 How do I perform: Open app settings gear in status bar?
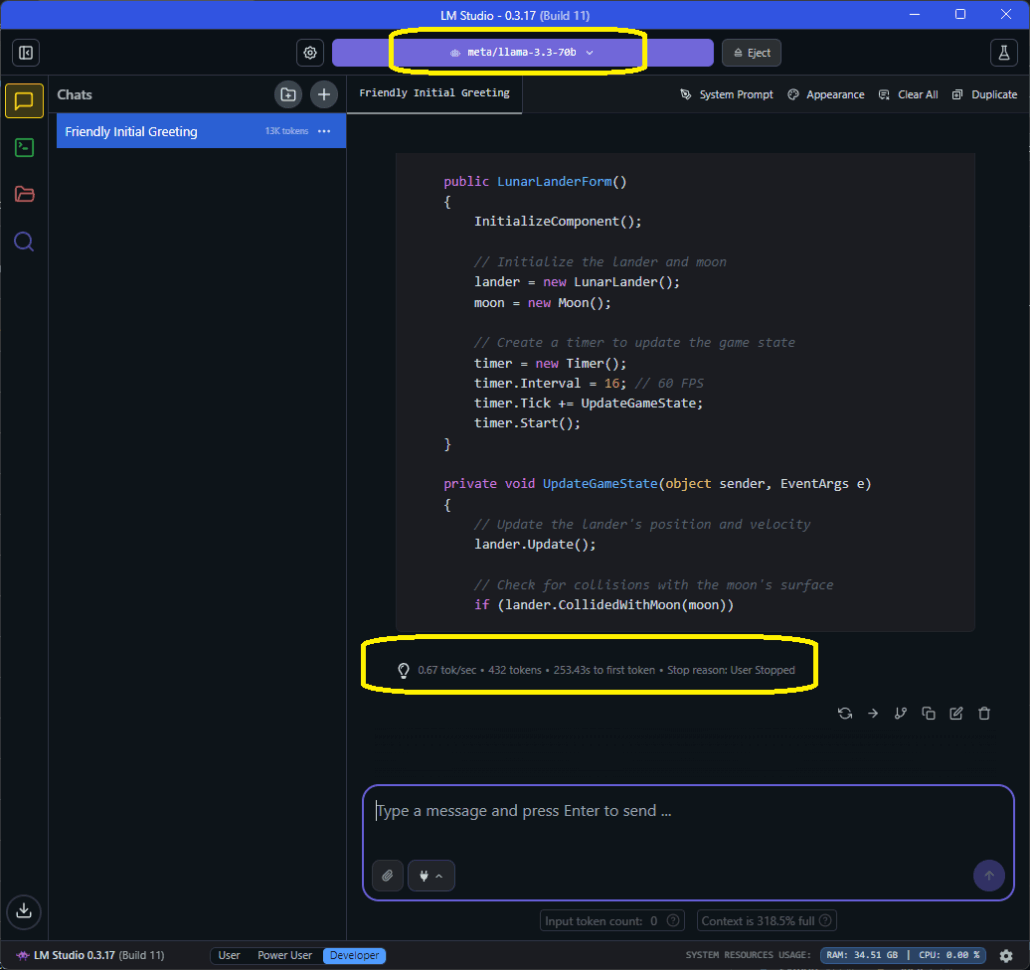coord(1006,956)
